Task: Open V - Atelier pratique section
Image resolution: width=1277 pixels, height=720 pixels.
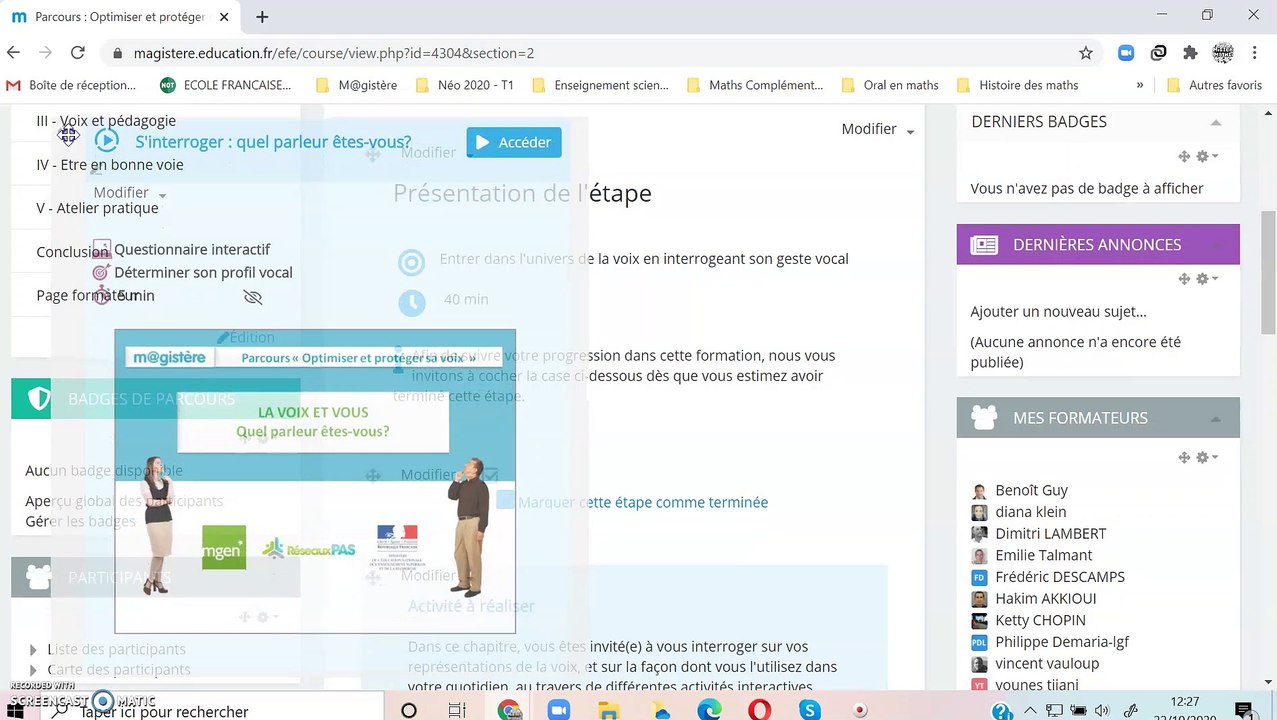Action: 97,208
